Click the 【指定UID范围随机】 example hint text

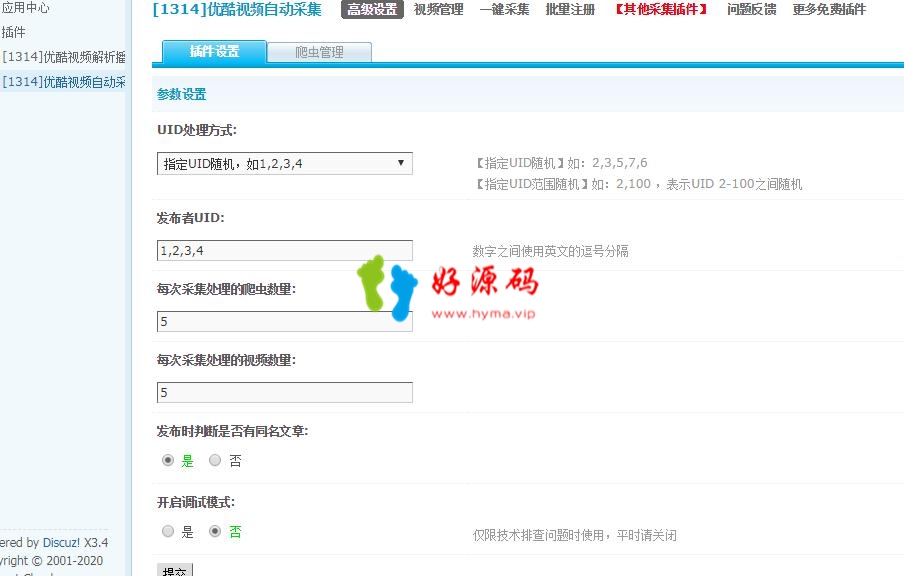click(638, 184)
